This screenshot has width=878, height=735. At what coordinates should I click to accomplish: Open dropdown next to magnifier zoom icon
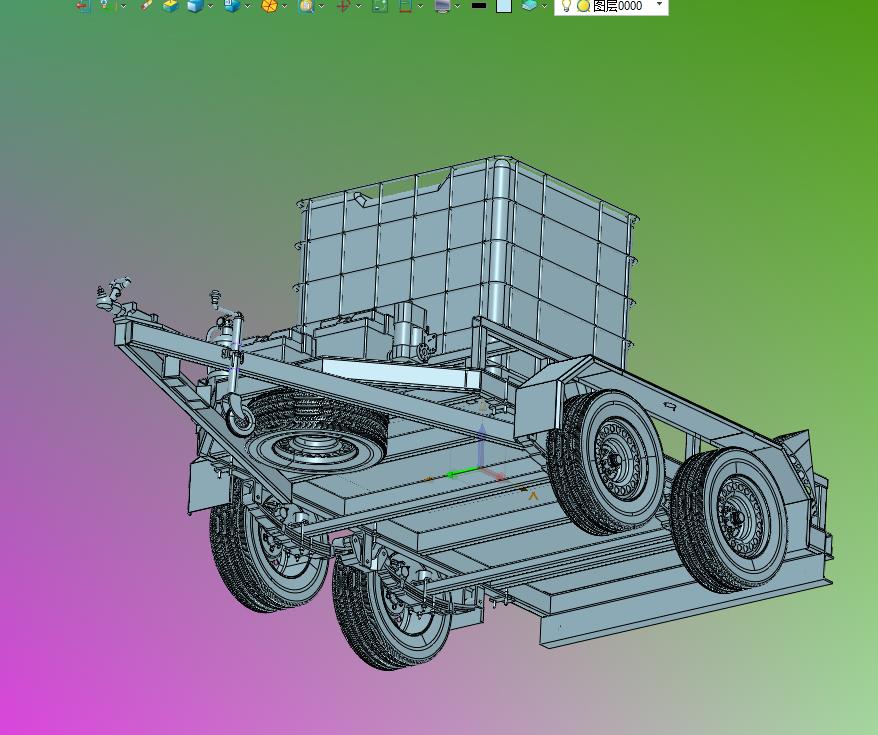click(x=321, y=6)
